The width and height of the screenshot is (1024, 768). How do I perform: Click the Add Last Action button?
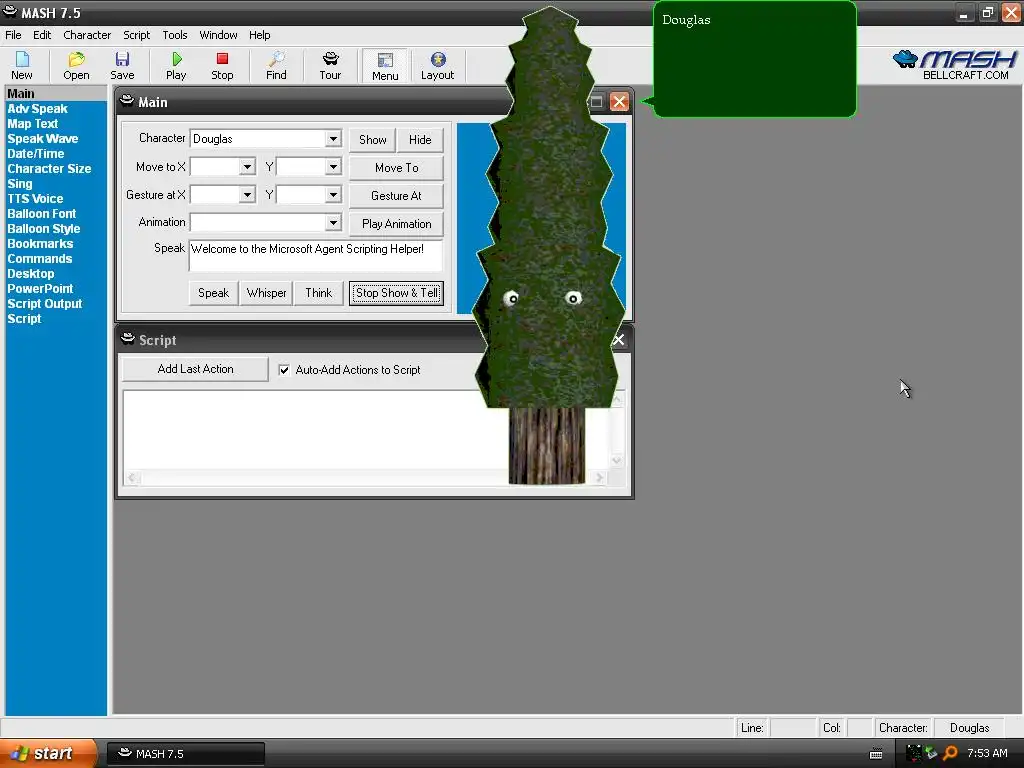click(x=195, y=369)
